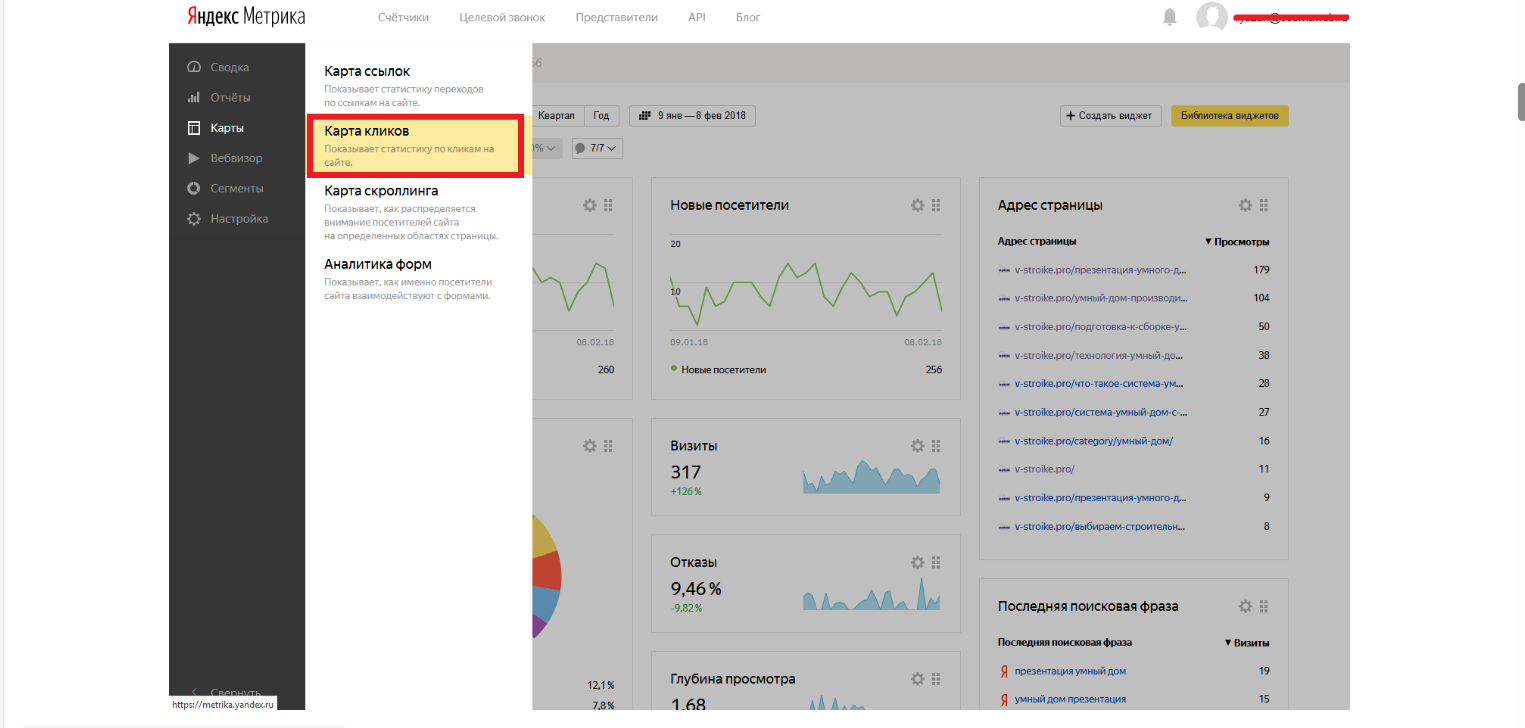The image size is (1525, 728).
Task: Open the Библиотека виджетов button
Action: coord(1229,116)
